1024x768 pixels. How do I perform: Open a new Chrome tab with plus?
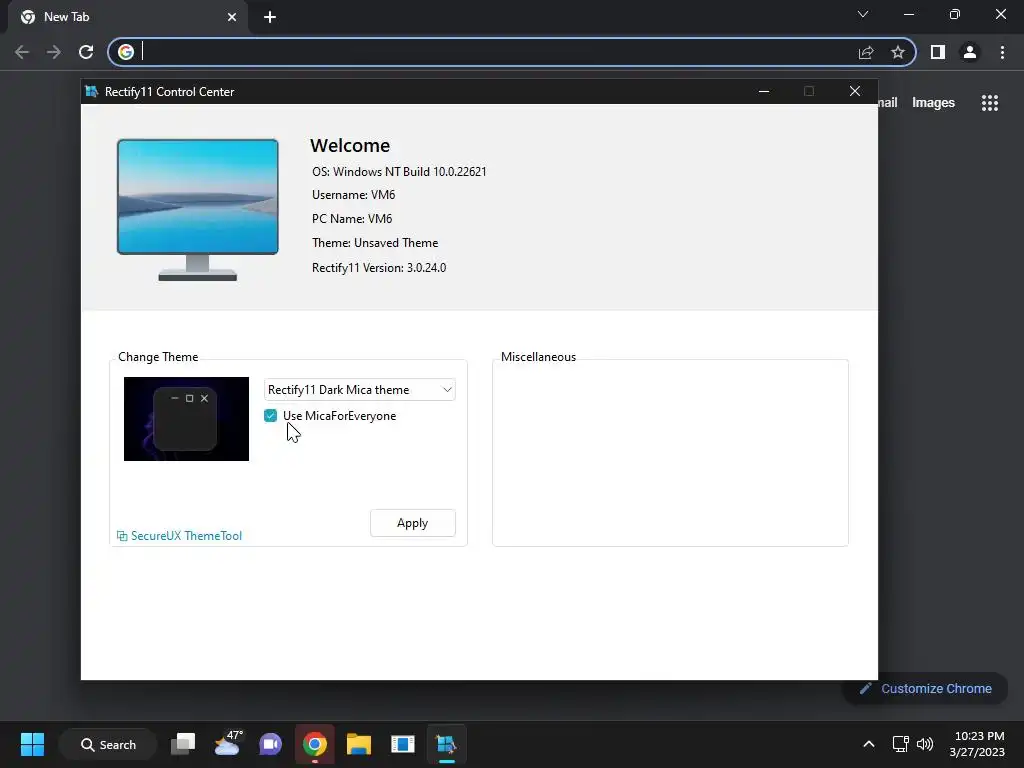[x=270, y=17]
